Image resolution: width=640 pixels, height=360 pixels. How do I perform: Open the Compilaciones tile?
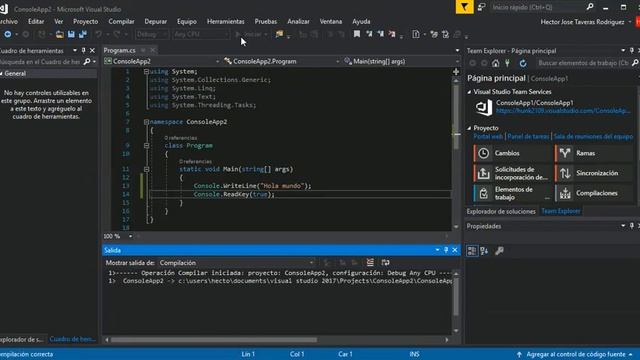[x=594, y=193]
